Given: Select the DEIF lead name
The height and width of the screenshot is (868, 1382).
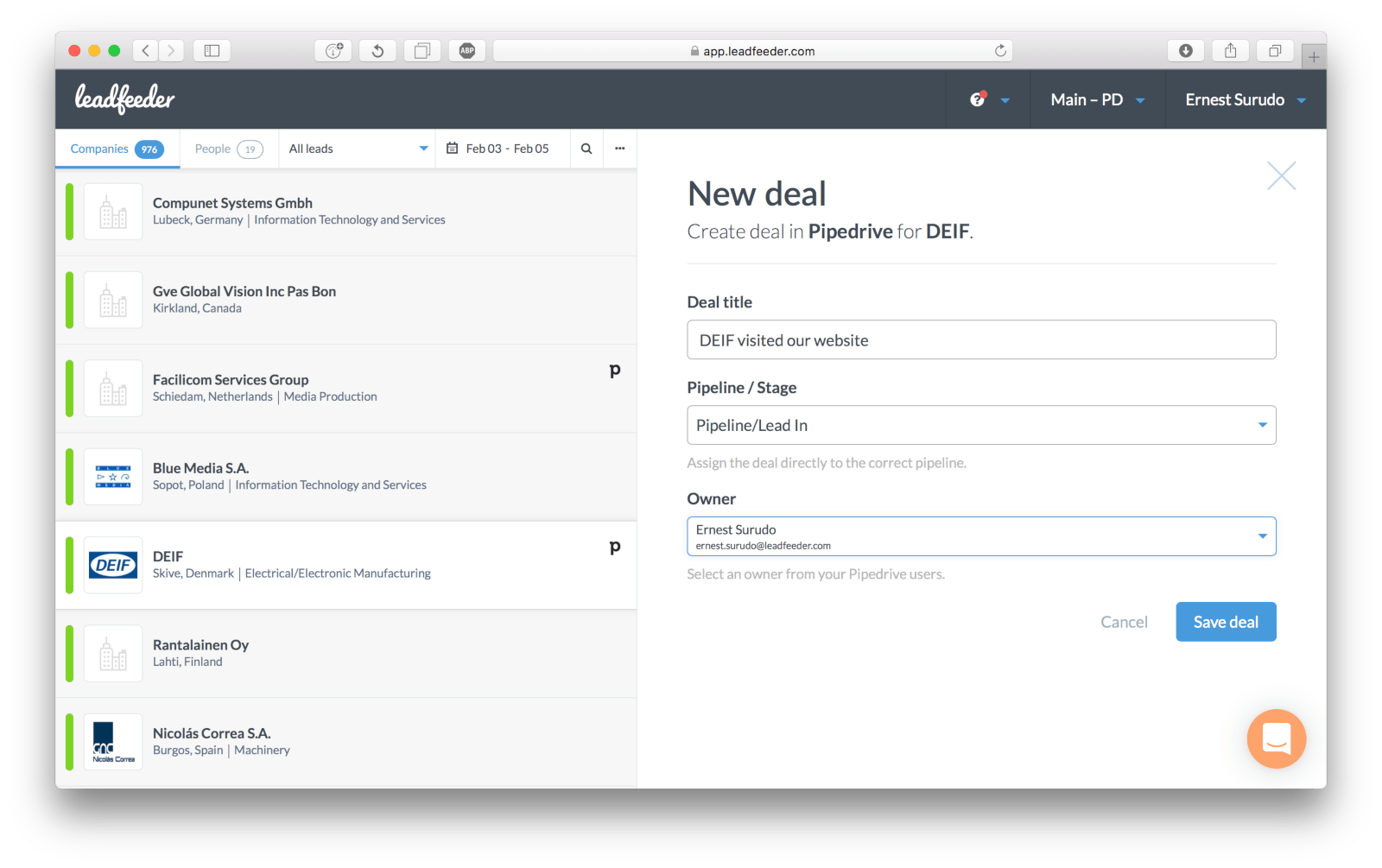Looking at the screenshot, I should pos(168,556).
